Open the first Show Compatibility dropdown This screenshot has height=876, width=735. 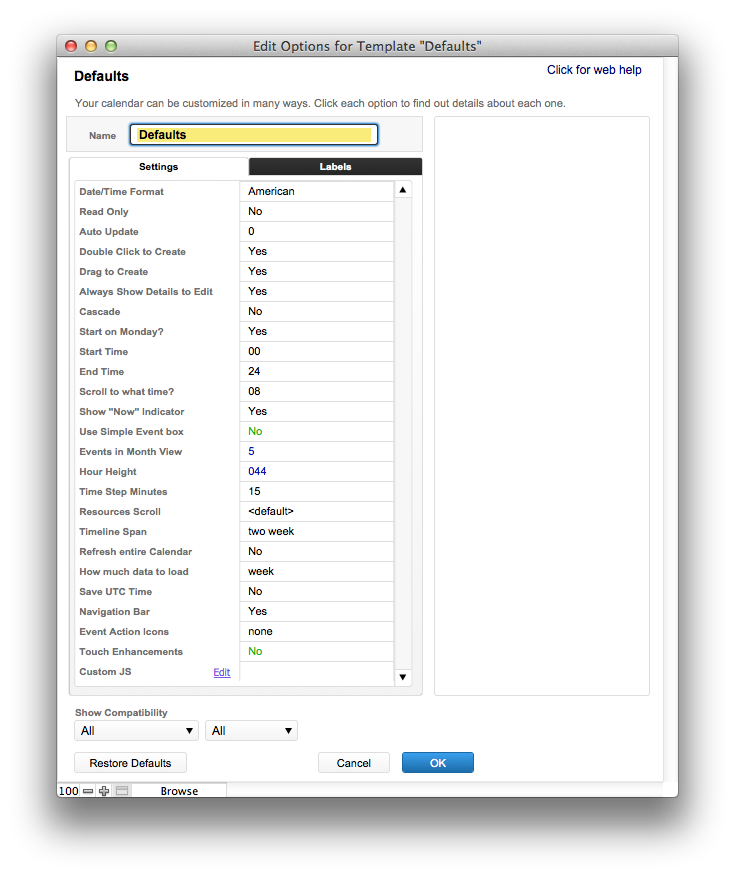136,731
